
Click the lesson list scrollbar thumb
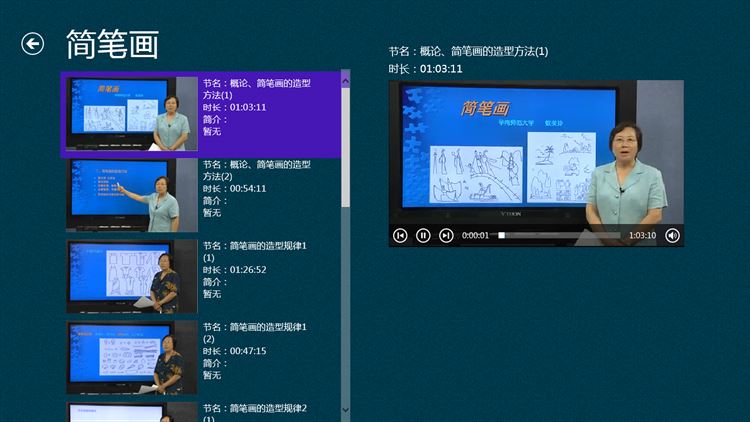click(x=345, y=147)
